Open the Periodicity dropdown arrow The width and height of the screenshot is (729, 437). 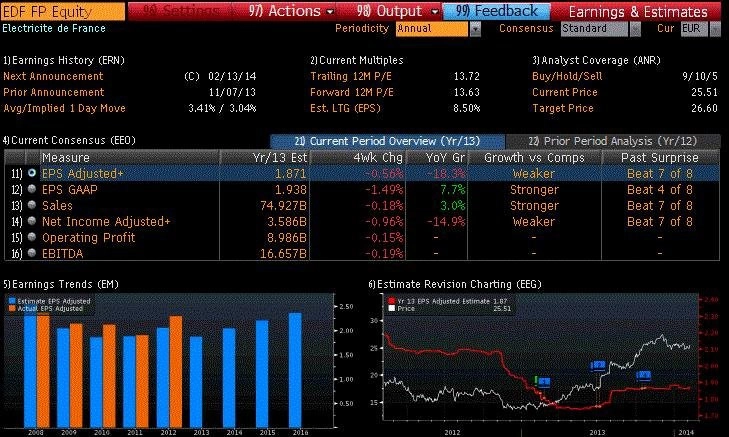pyautogui.click(x=475, y=29)
